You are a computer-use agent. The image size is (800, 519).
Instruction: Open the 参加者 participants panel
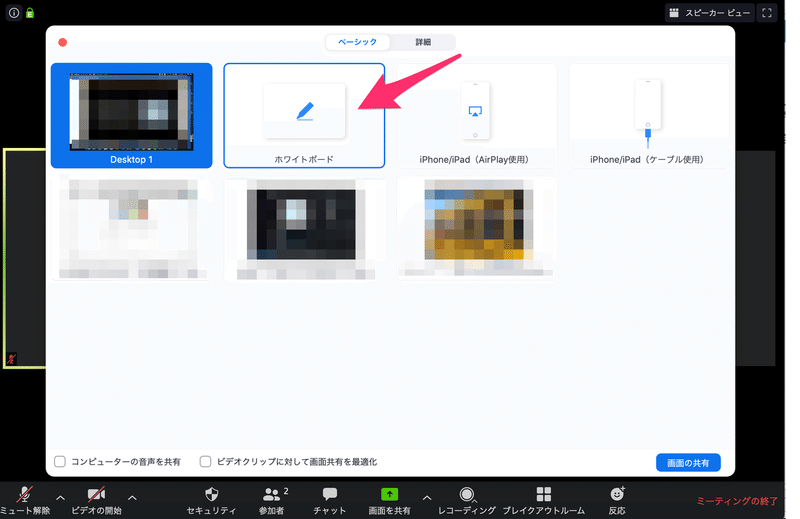pyautogui.click(x=272, y=500)
